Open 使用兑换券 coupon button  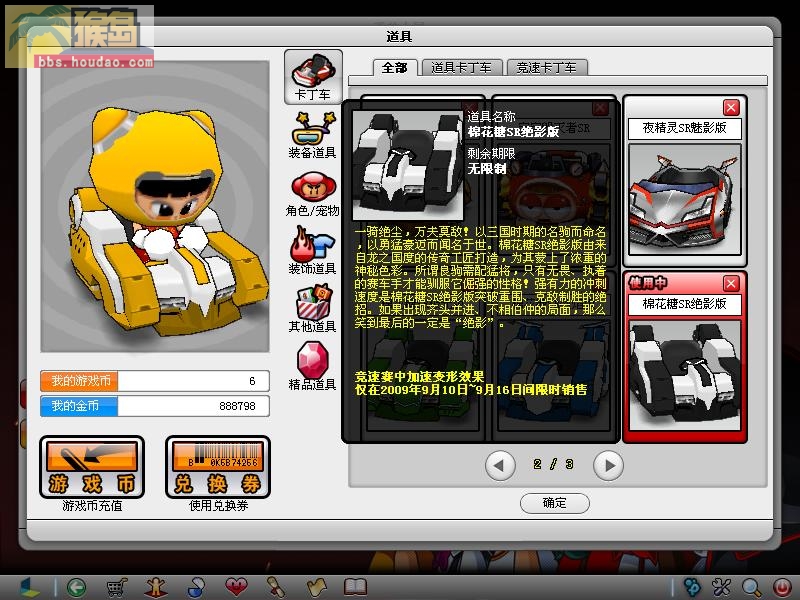[218, 467]
